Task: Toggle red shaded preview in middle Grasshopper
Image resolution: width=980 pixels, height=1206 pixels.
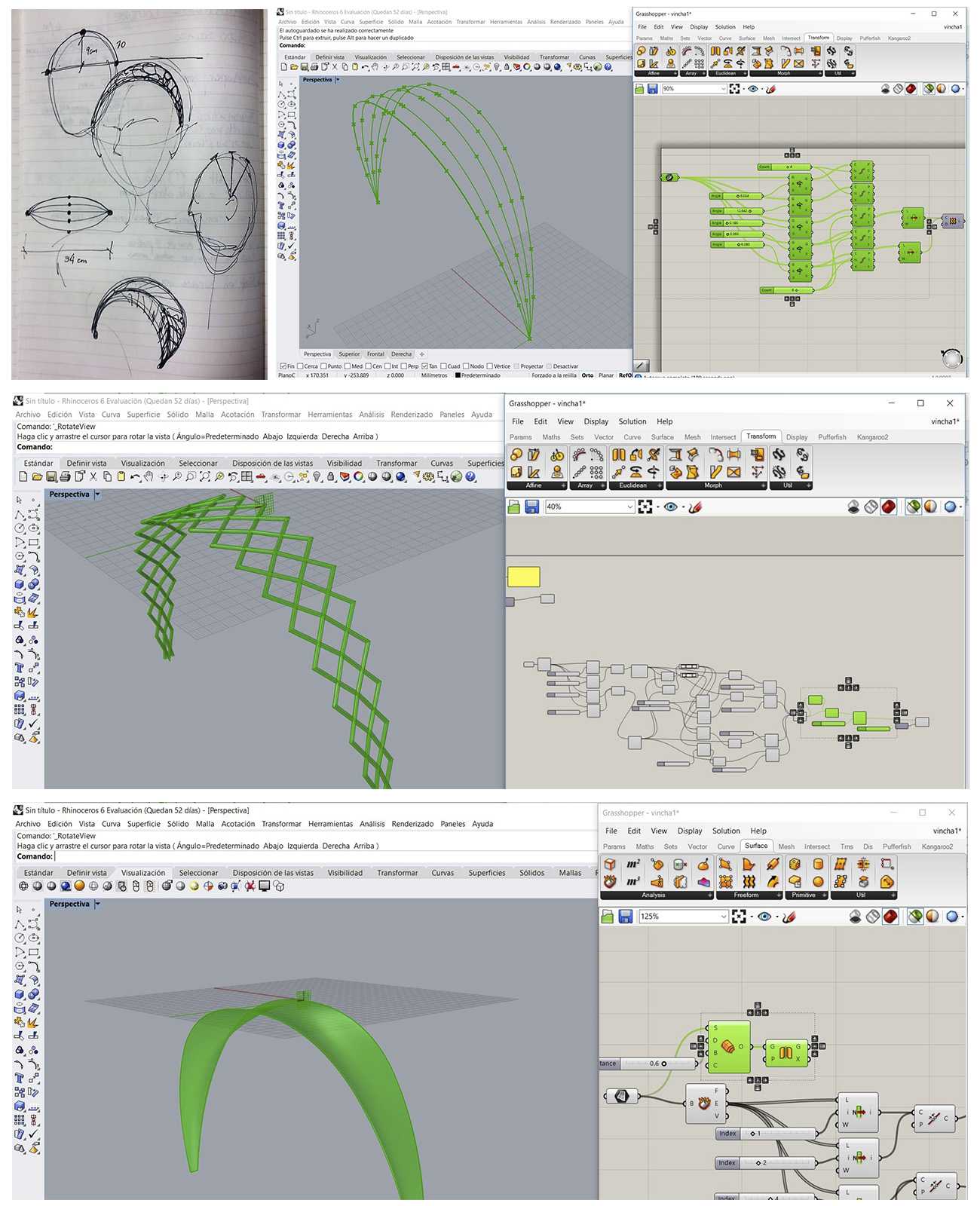Action: tap(889, 507)
